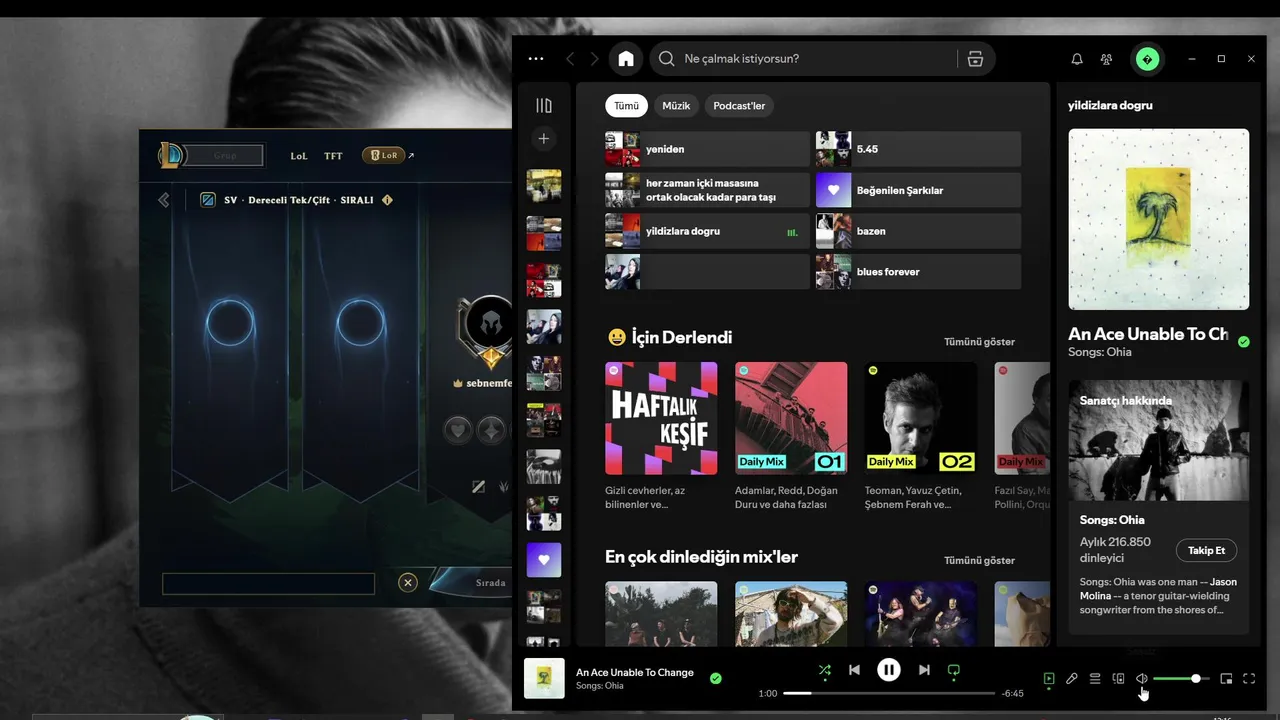Click the An Ace Unable To Change title in the player bar
Image resolution: width=1280 pixels, height=720 pixels.
click(635, 672)
